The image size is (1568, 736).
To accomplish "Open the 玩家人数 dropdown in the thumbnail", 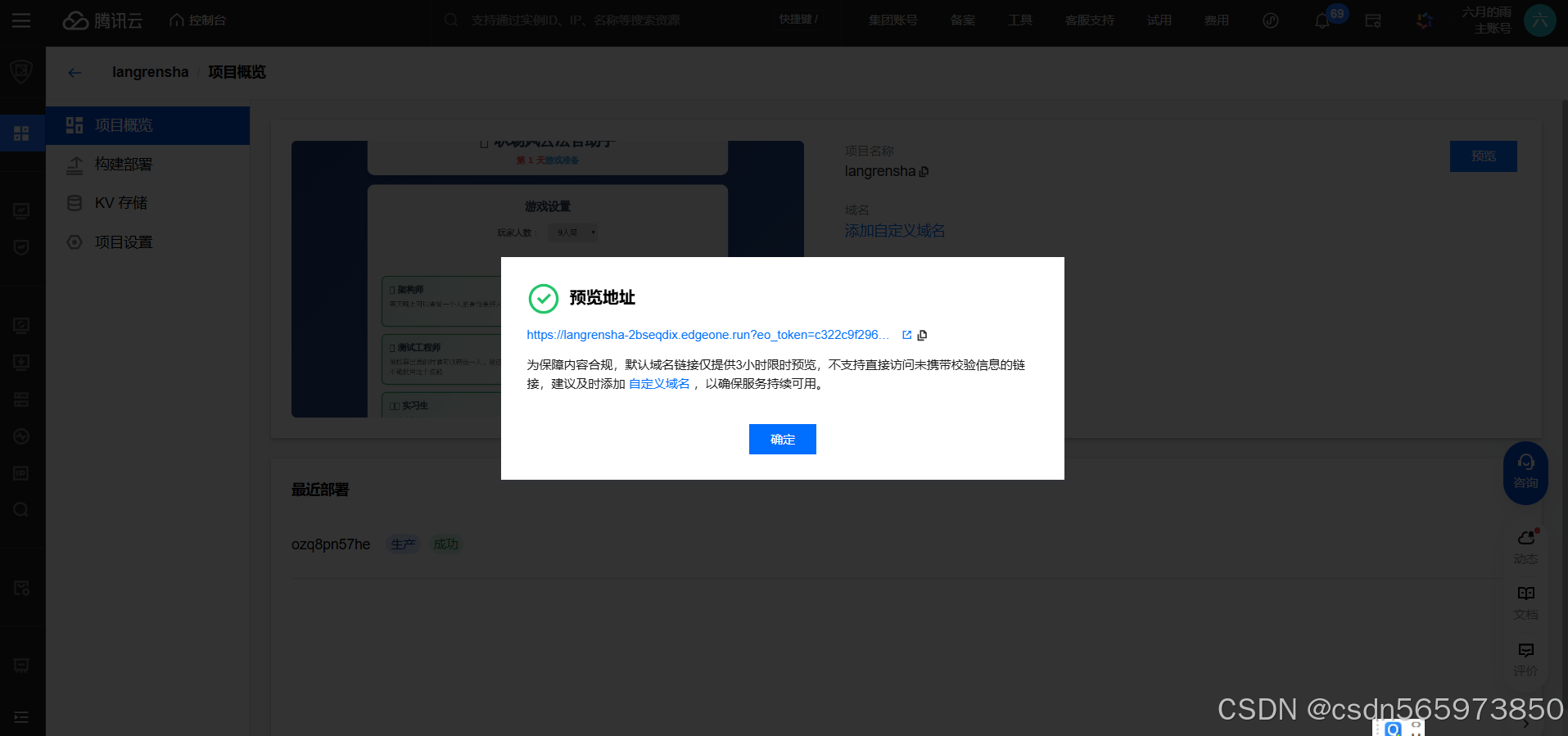I will click(x=572, y=233).
